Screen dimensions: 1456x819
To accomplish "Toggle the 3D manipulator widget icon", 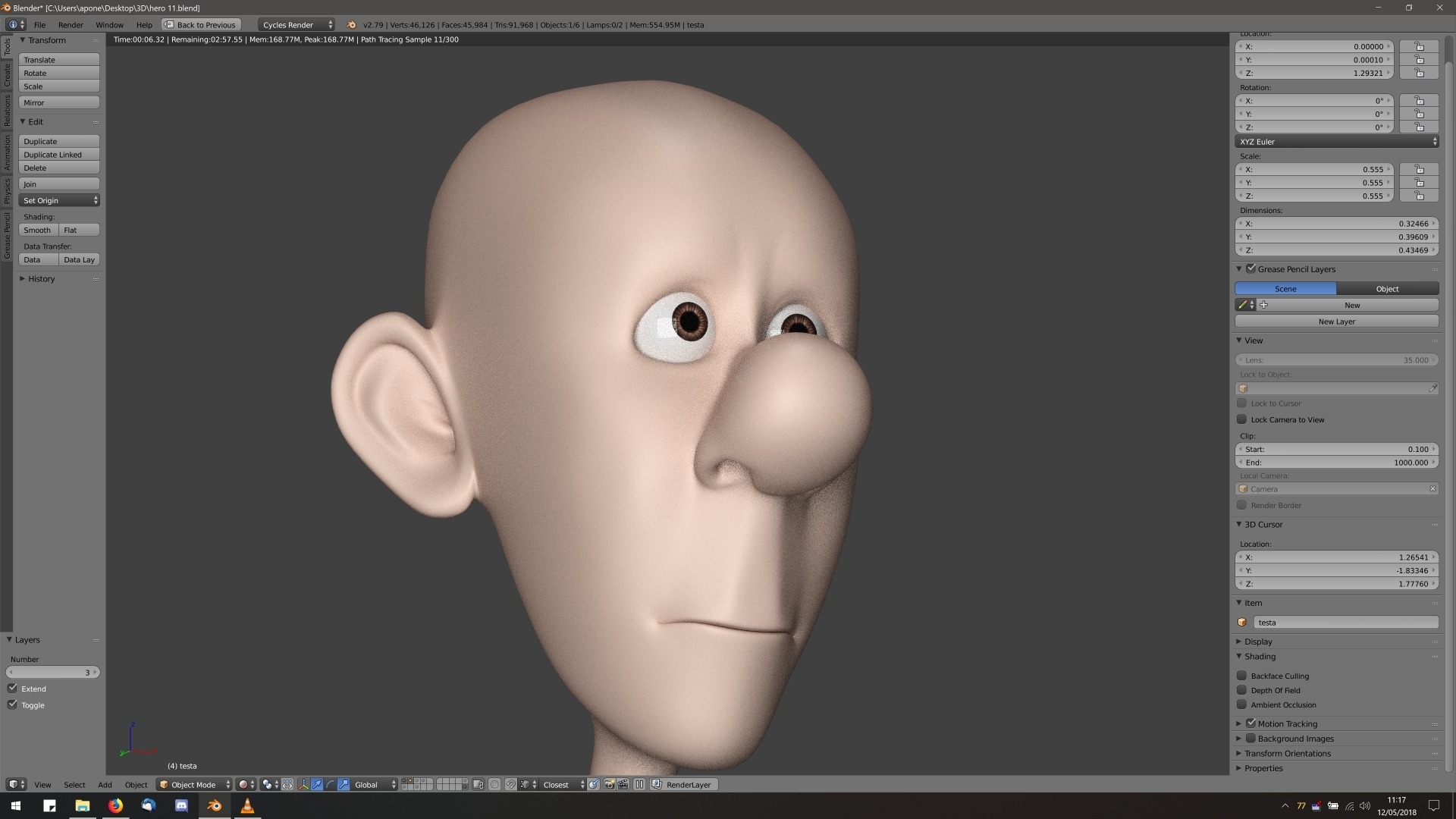I will [x=303, y=785].
